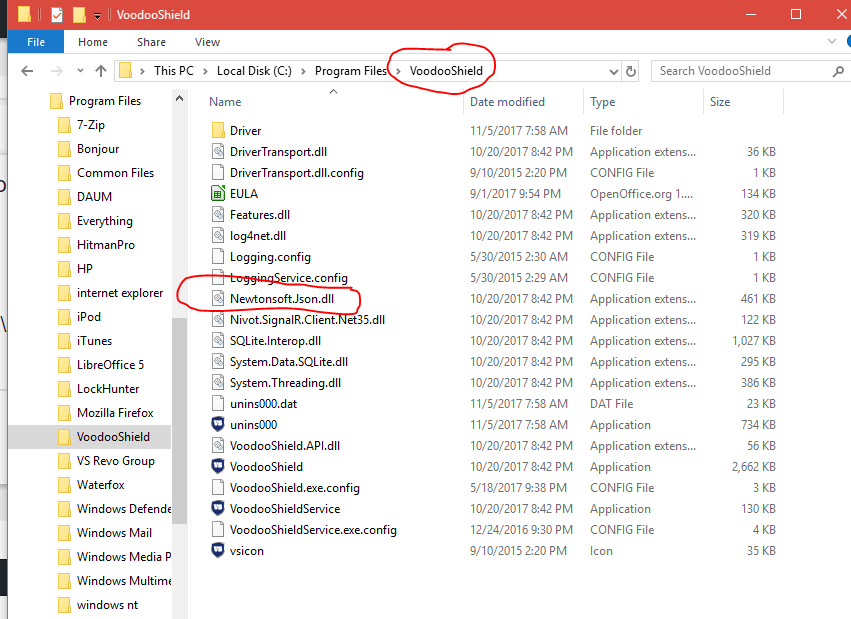Select the VoodooShield.API.dll file icon

(x=218, y=446)
